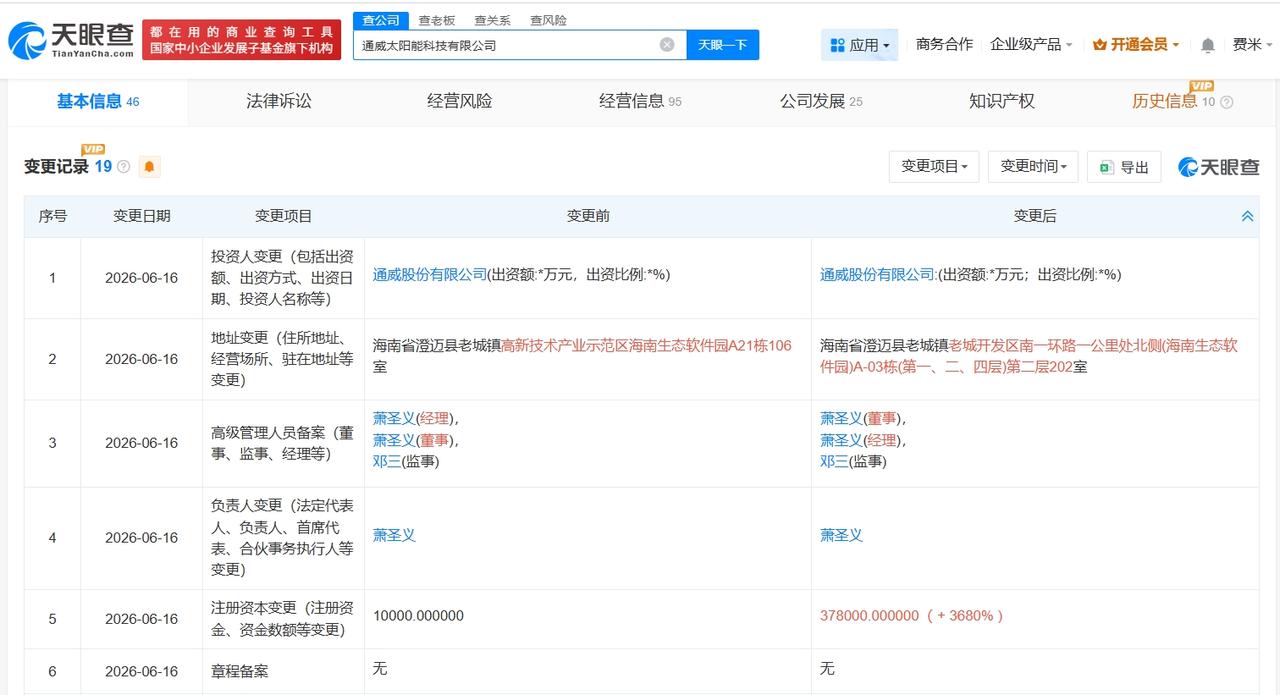
Task: Click the 导出 export button
Action: [x=1124, y=167]
